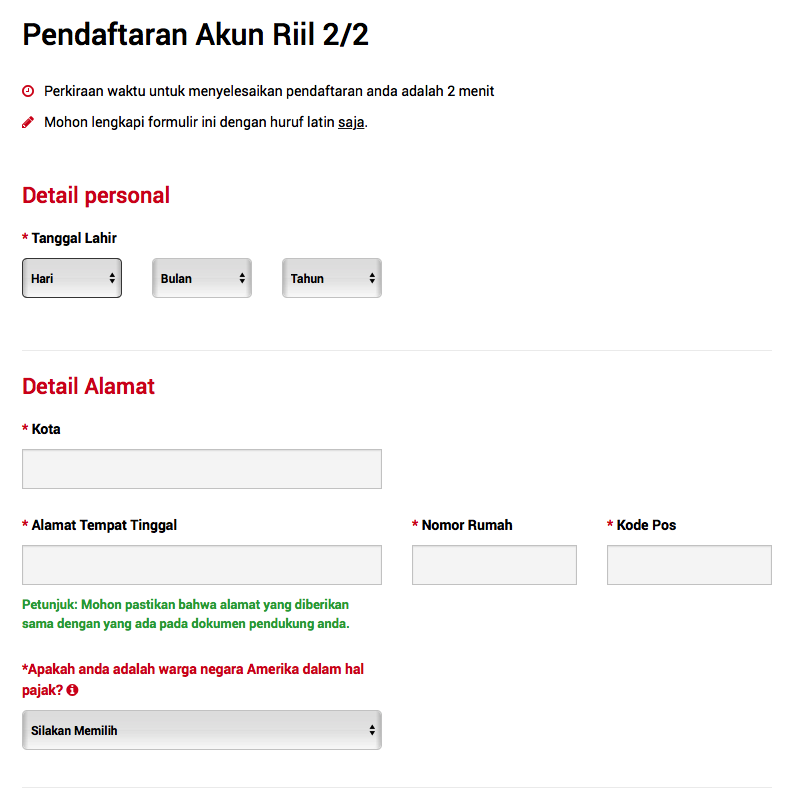800x789 pixels.
Task: Click the green "Petunjuk" hint text
Action: pyautogui.click(x=186, y=614)
